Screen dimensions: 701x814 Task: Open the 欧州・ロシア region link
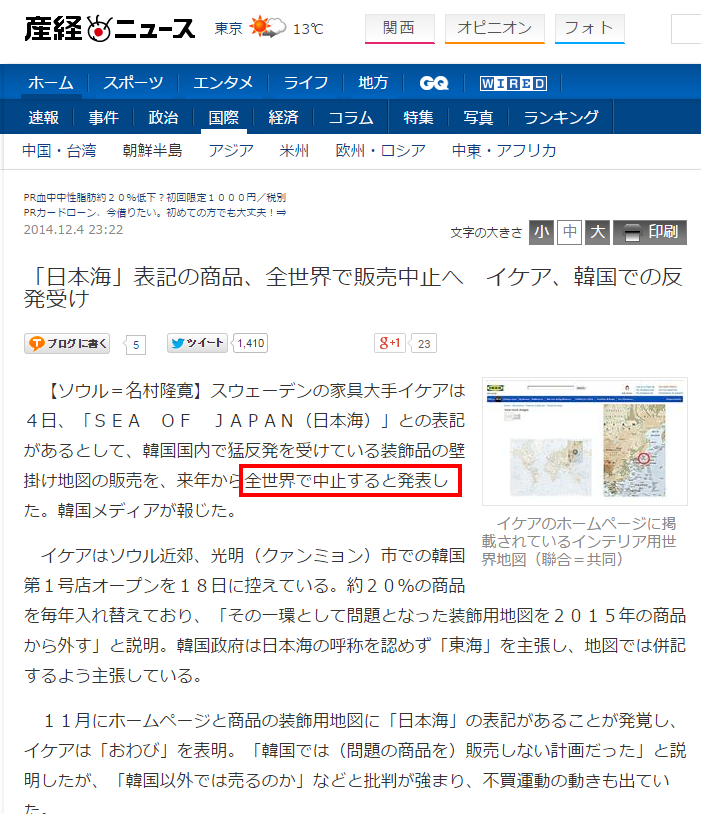[381, 151]
